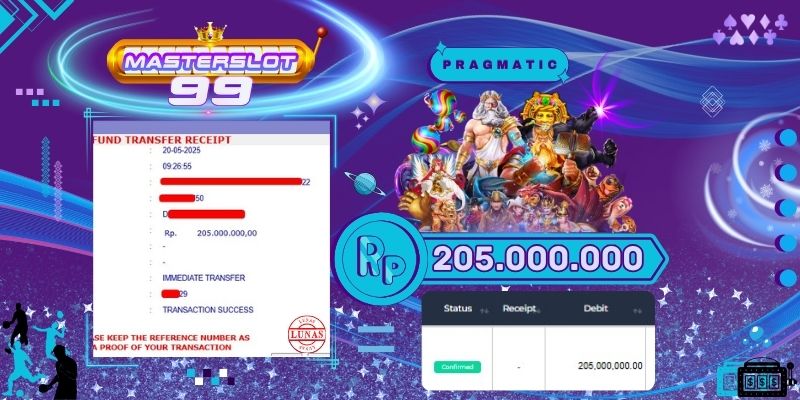Click the round Rp currency coin icon
The width and height of the screenshot is (800, 400).
377,259
